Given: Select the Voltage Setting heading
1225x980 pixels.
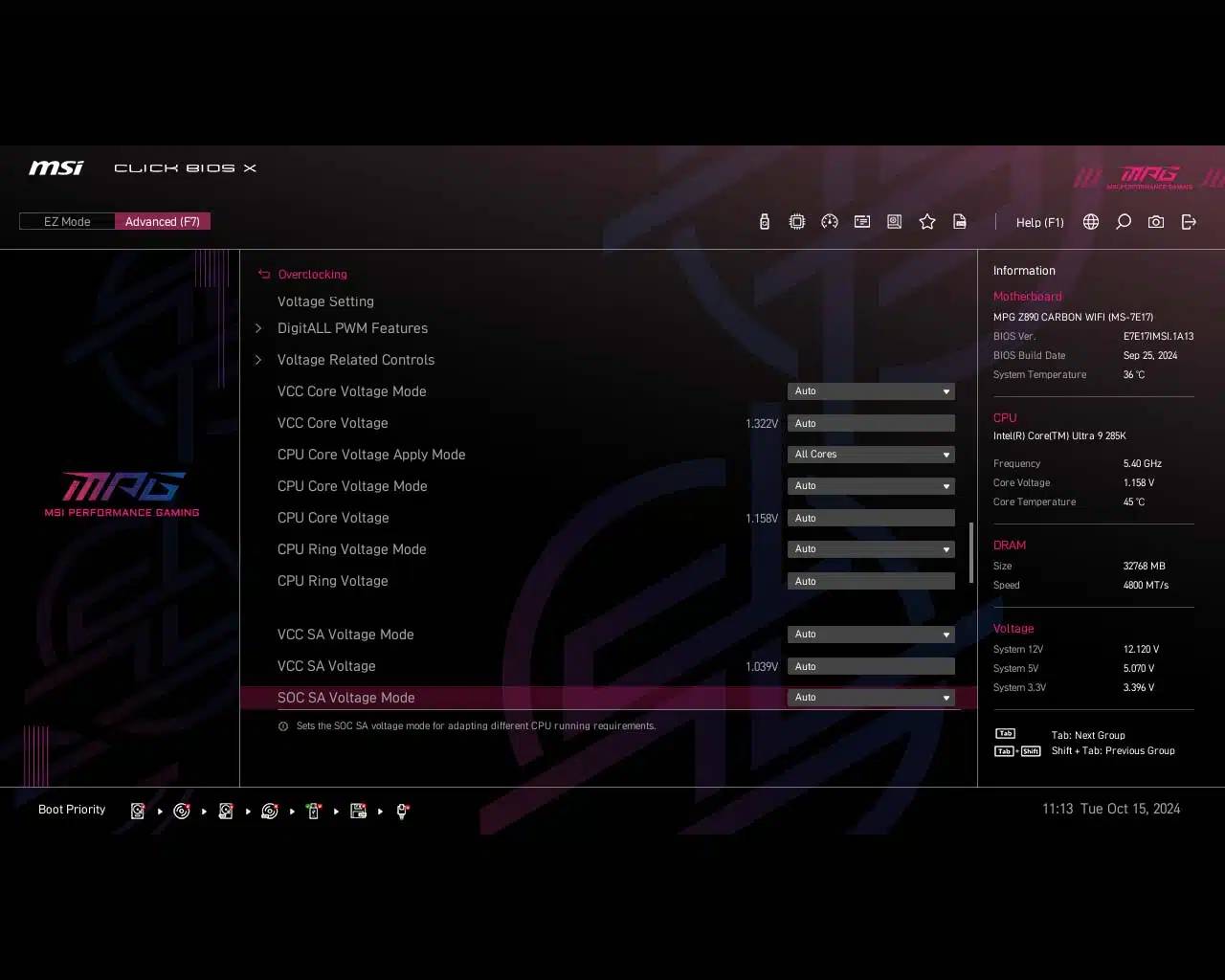Looking at the screenshot, I should tap(325, 301).
